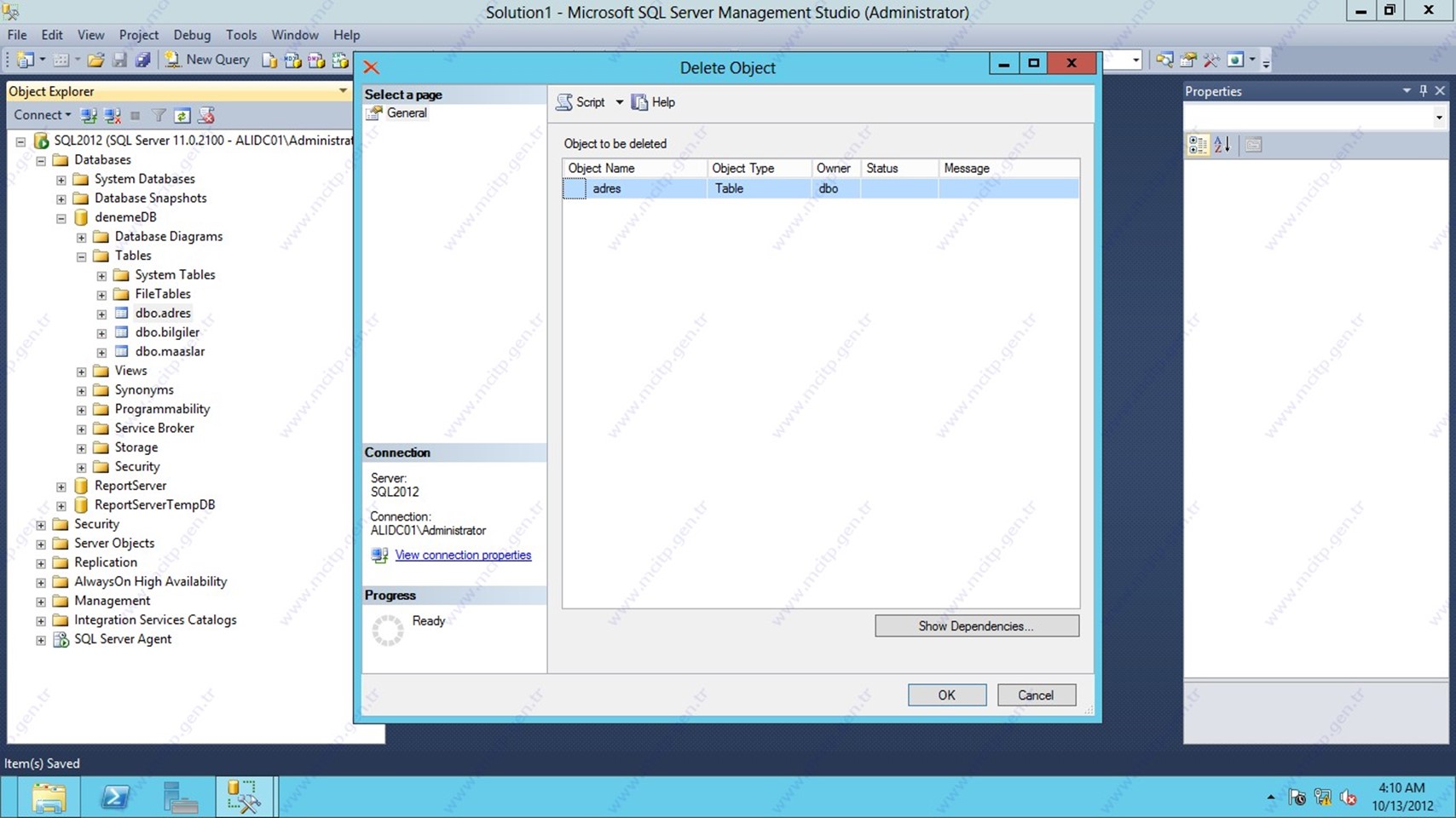Image resolution: width=1456 pixels, height=818 pixels.
Task: Click Object Type column header
Action: [759, 168]
